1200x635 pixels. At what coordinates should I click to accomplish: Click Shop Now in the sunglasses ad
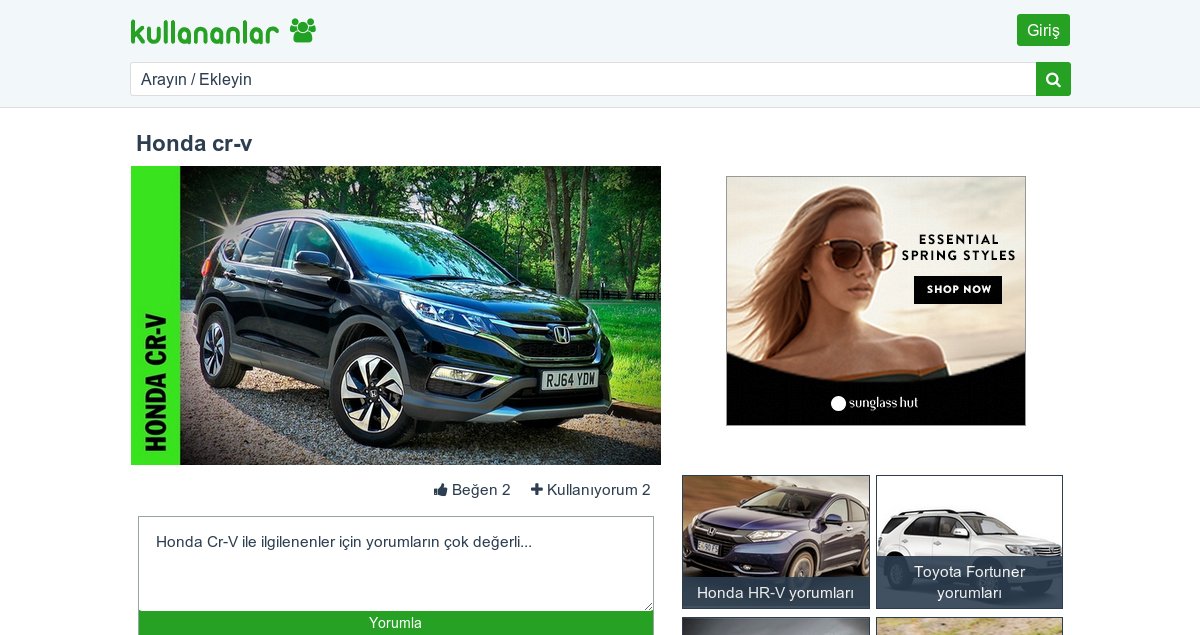[958, 290]
